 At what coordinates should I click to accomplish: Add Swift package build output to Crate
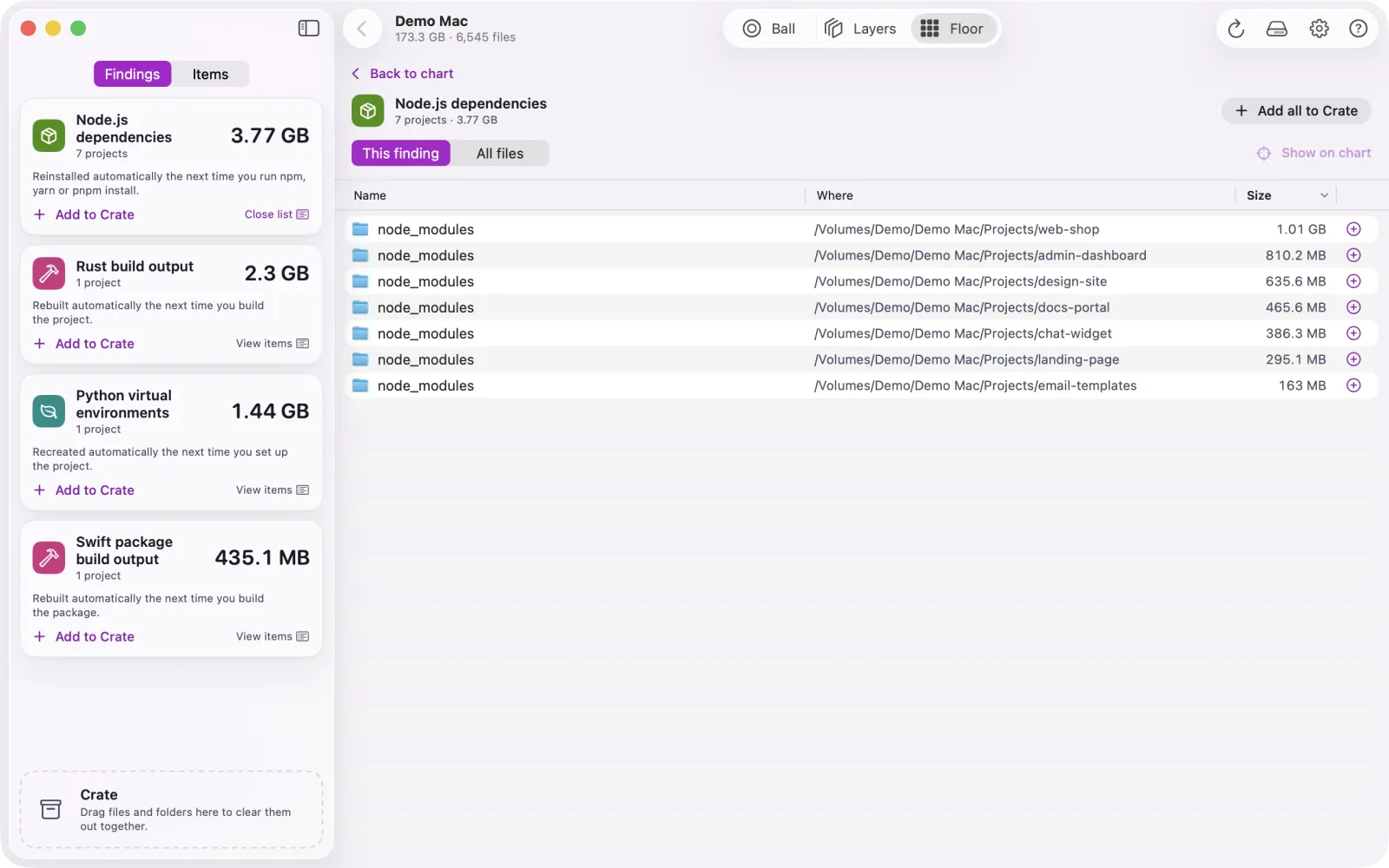point(84,636)
